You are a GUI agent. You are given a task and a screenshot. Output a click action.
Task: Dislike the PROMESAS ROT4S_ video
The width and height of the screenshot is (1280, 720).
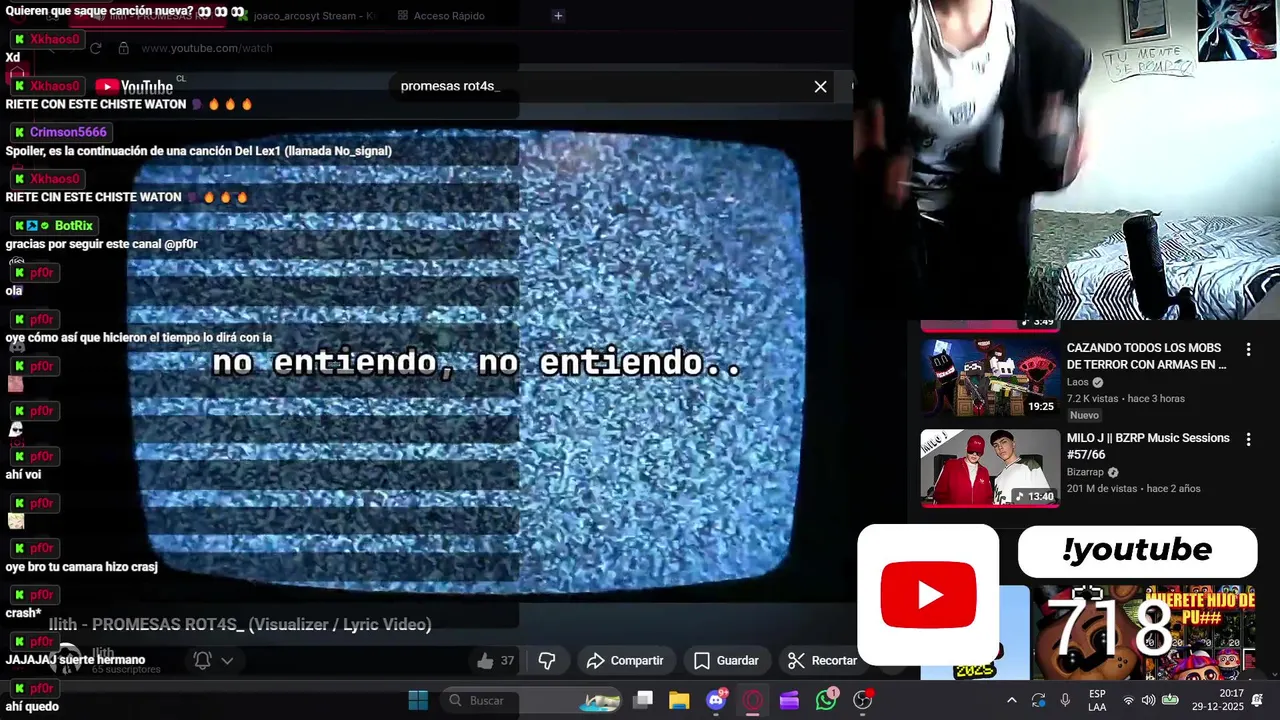[547, 661]
